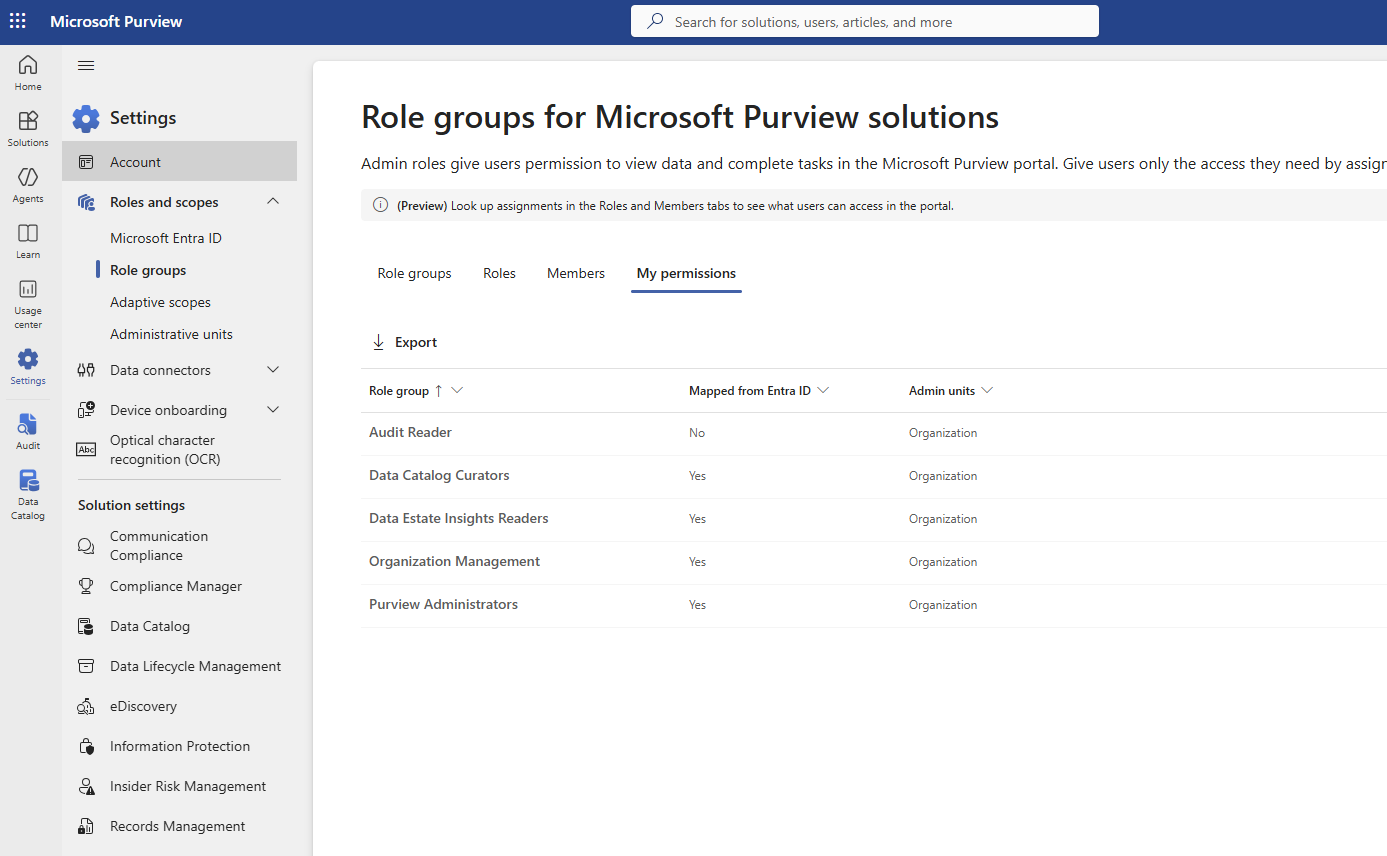Select the My permissions tab
This screenshot has width=1387, height=856.
pos(686,273)
